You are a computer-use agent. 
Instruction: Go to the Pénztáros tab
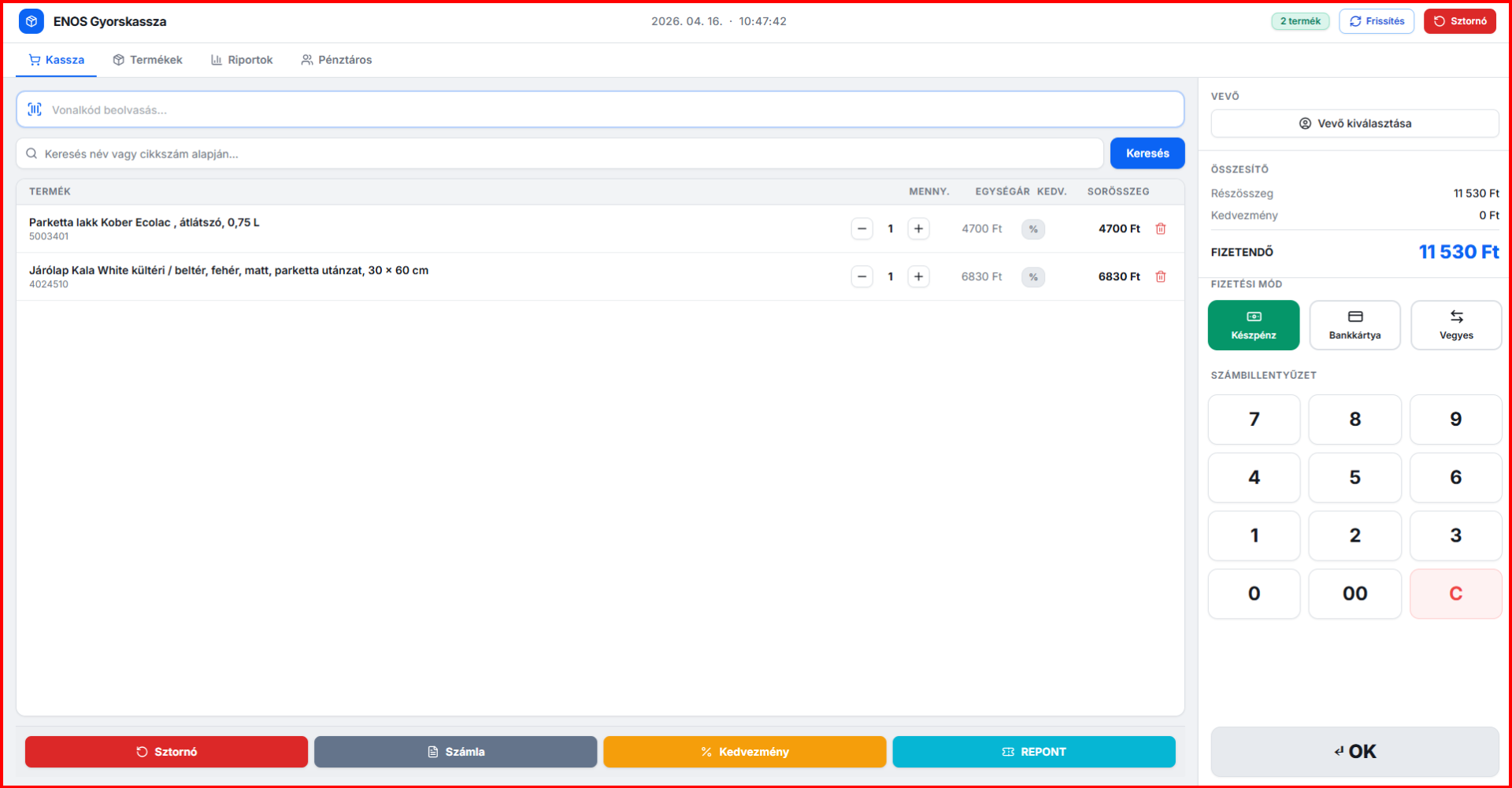click(x=336, y=60)
